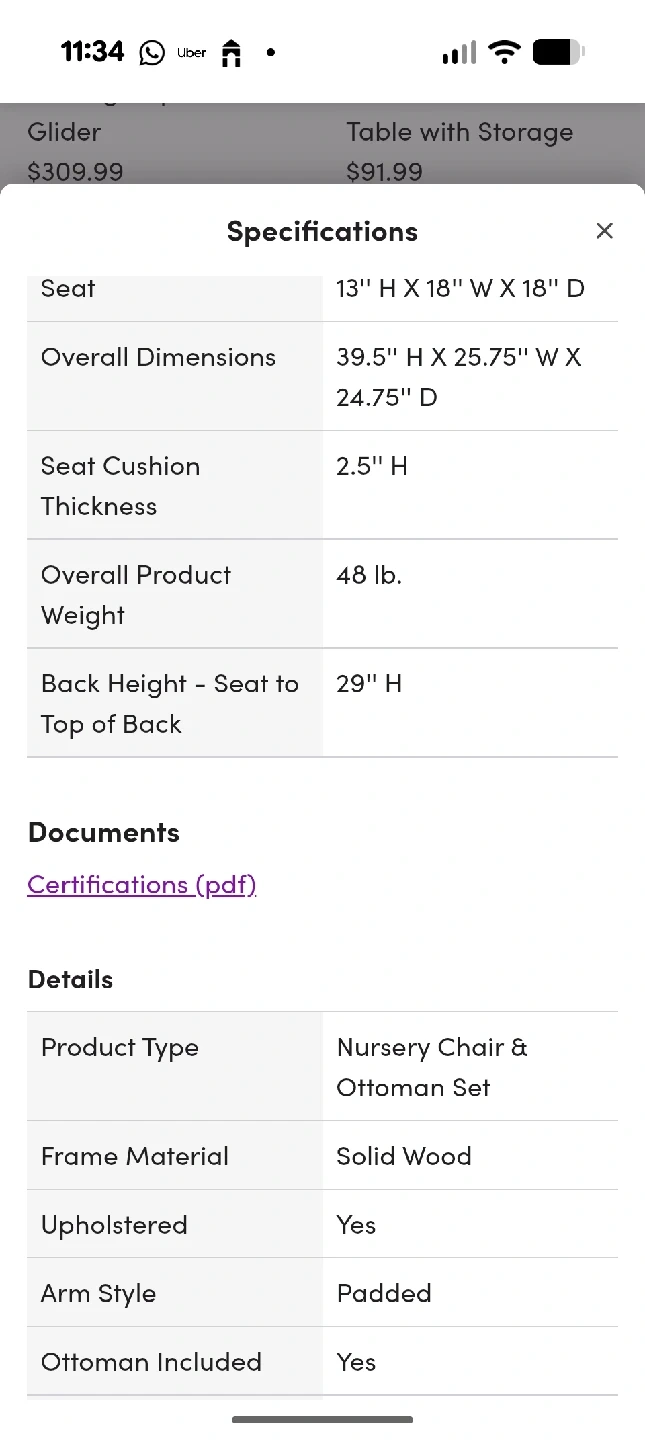
Task: Tap the cellular signal bars icon
Action: (x=459, y=52)
